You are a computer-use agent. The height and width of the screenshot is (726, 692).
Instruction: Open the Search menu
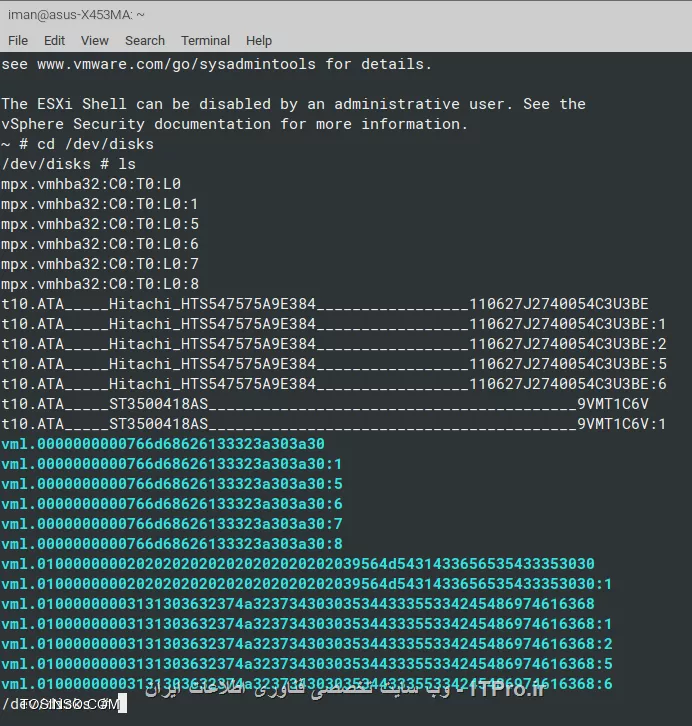coord(145,41)
